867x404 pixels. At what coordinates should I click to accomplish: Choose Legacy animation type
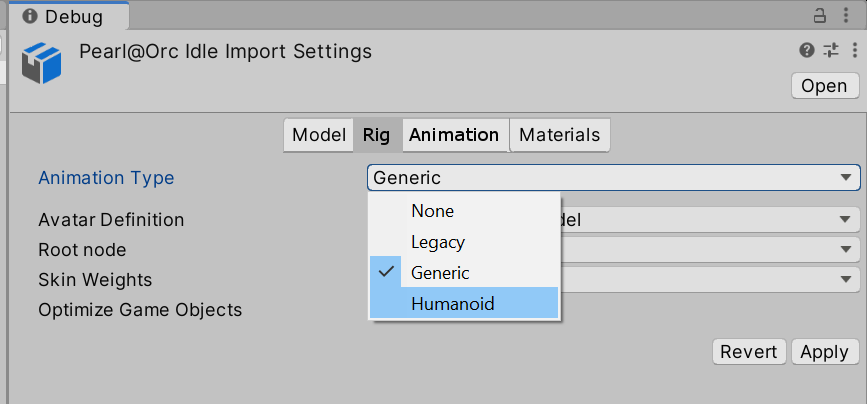coord(464,242)
